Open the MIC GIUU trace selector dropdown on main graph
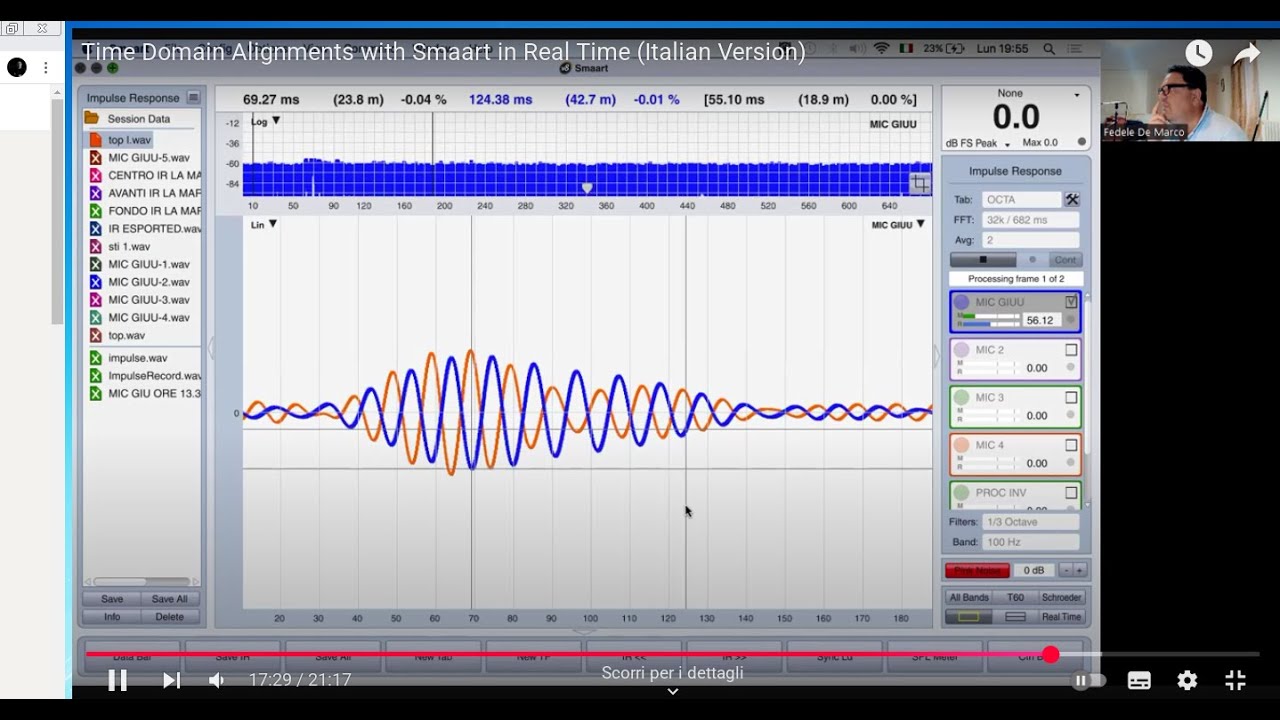Image resolution: width=1280 pixels, height=720 pixels. [x=898, y=225]
